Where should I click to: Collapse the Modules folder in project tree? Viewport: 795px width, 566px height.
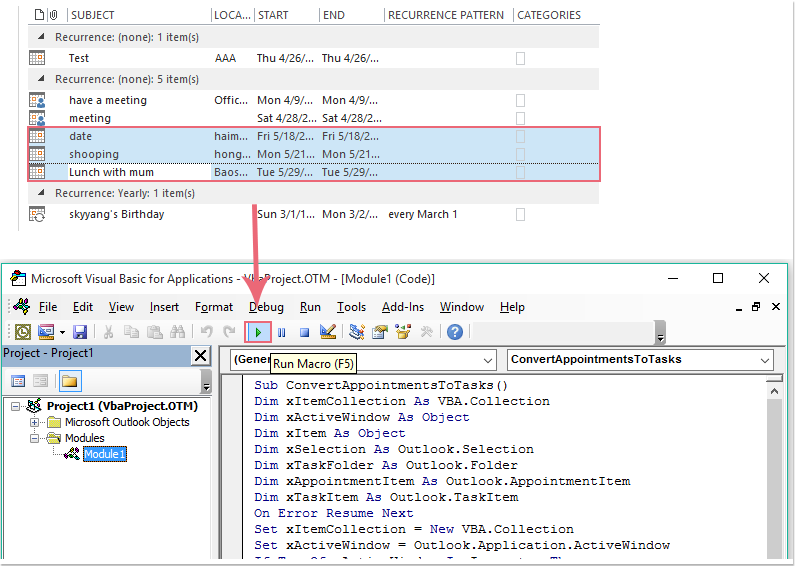(x=36, y=438)
